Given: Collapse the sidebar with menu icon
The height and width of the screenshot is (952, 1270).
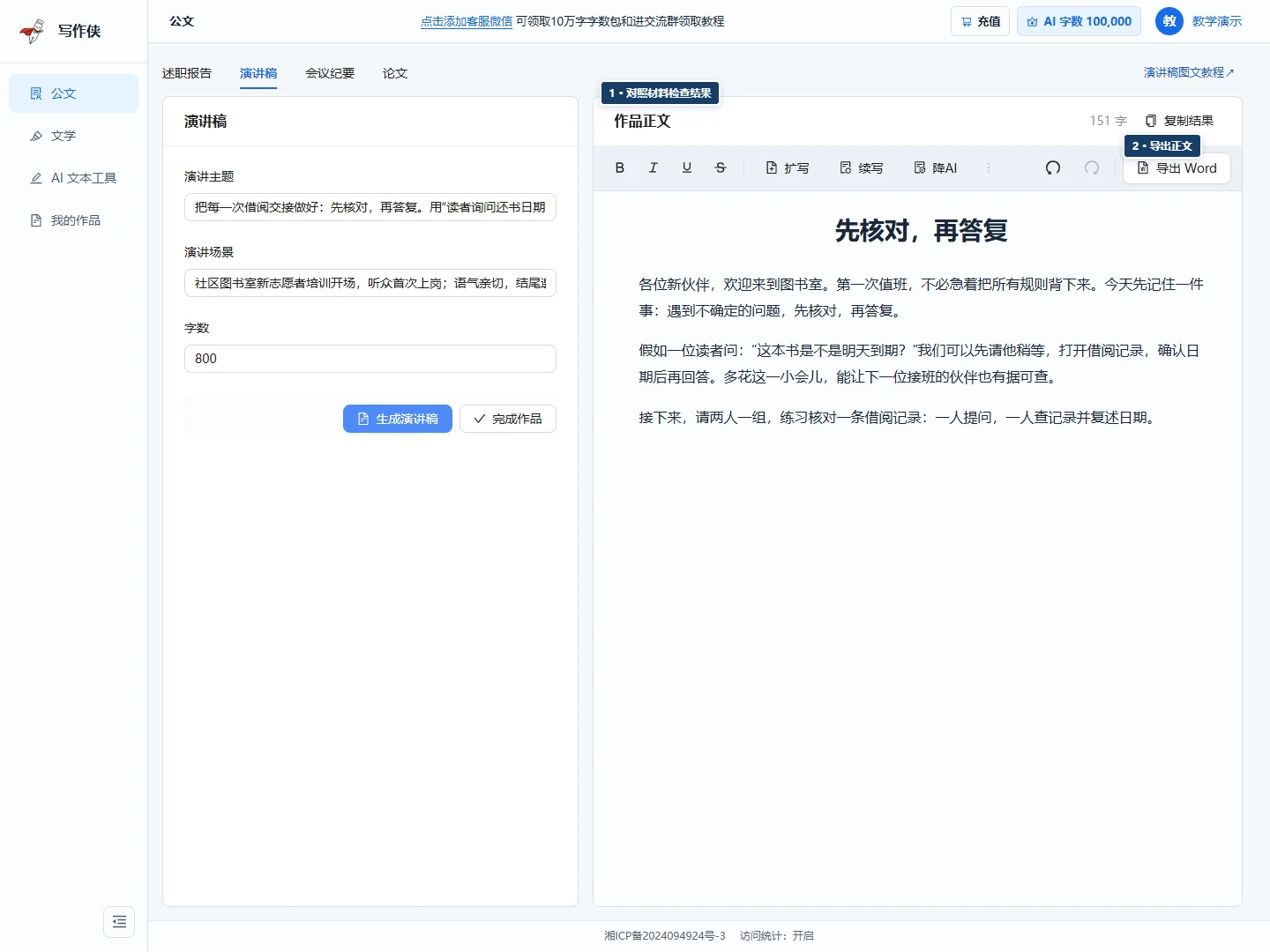Looking at the screenshot, I should (119, 921).
